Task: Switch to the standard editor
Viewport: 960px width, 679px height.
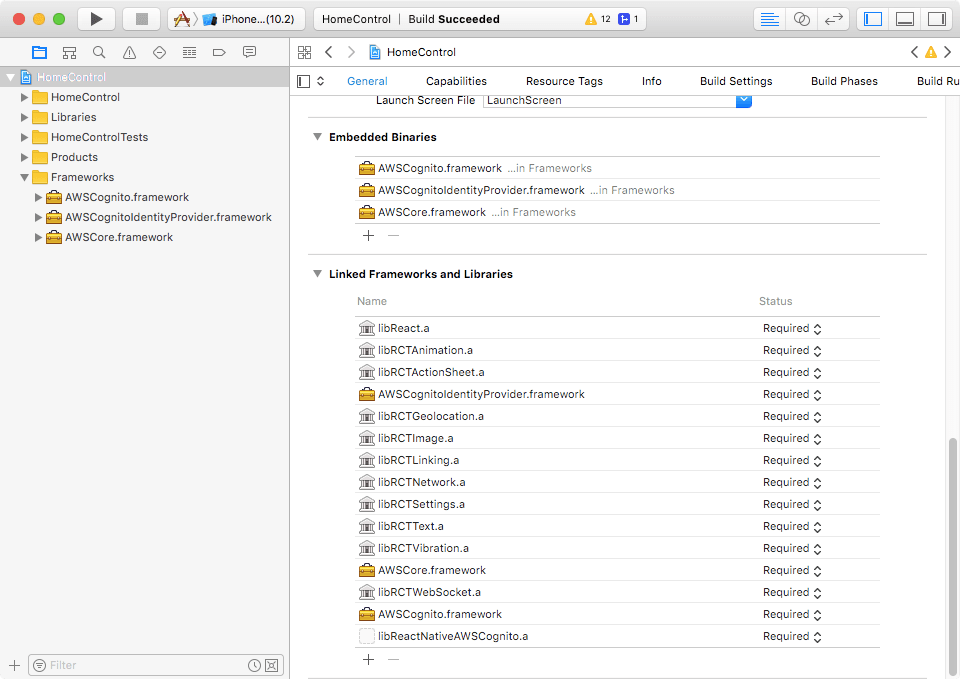Action: tap(770, 19)
